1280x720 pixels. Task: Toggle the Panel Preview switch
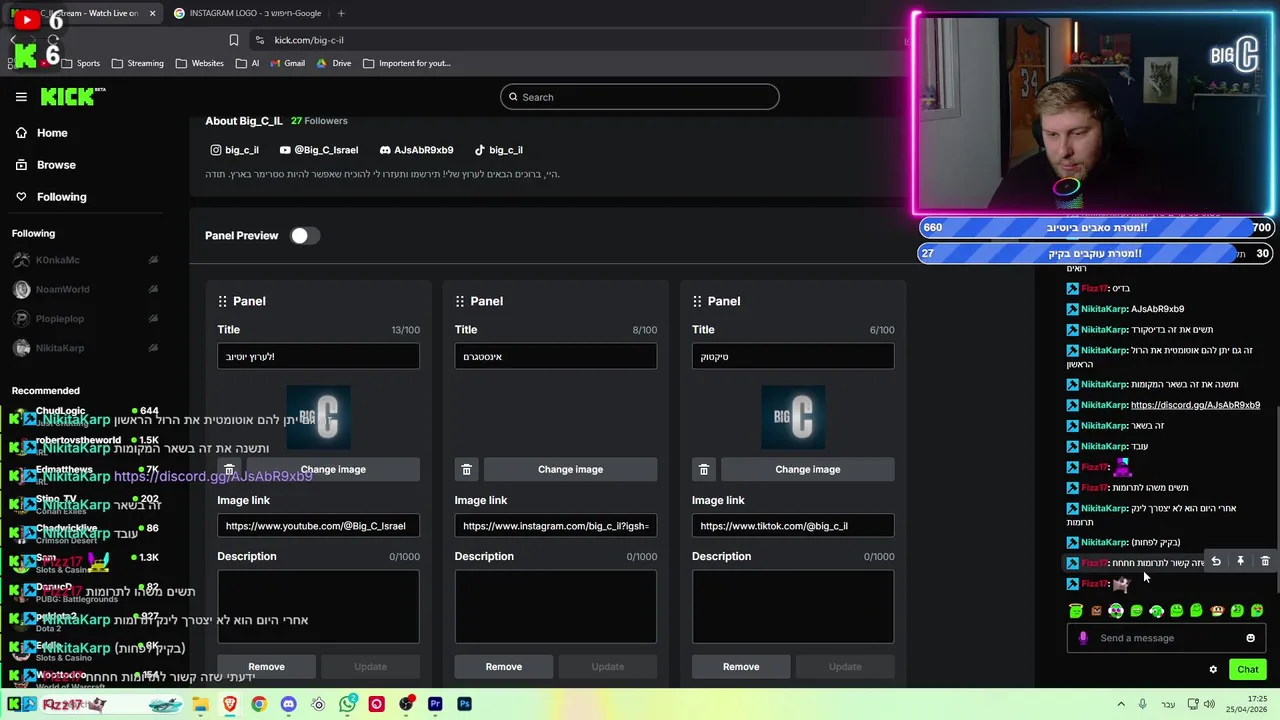click(304, 235)
